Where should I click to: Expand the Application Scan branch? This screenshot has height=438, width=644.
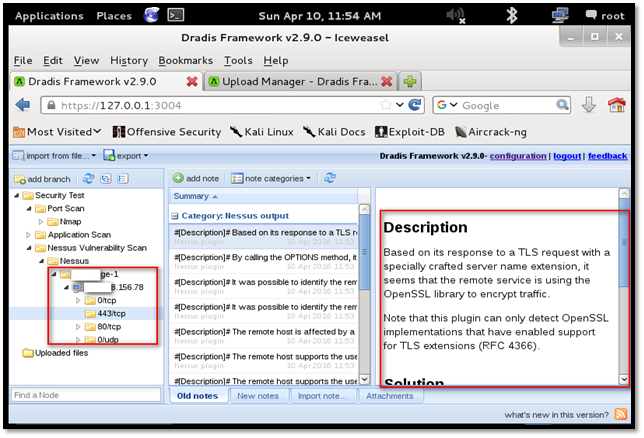(27, 234)
